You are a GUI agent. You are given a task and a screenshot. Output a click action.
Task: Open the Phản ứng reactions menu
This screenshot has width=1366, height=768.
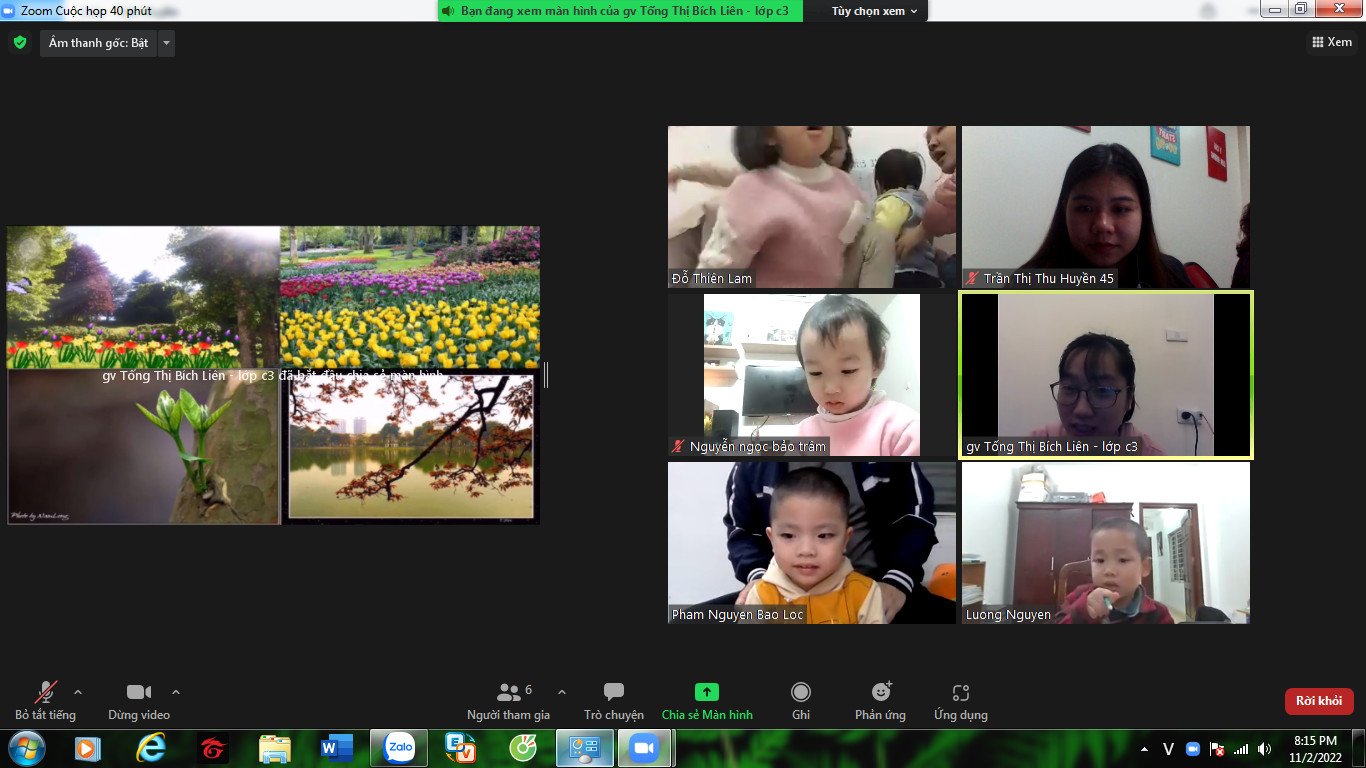[x=880, y=700]
